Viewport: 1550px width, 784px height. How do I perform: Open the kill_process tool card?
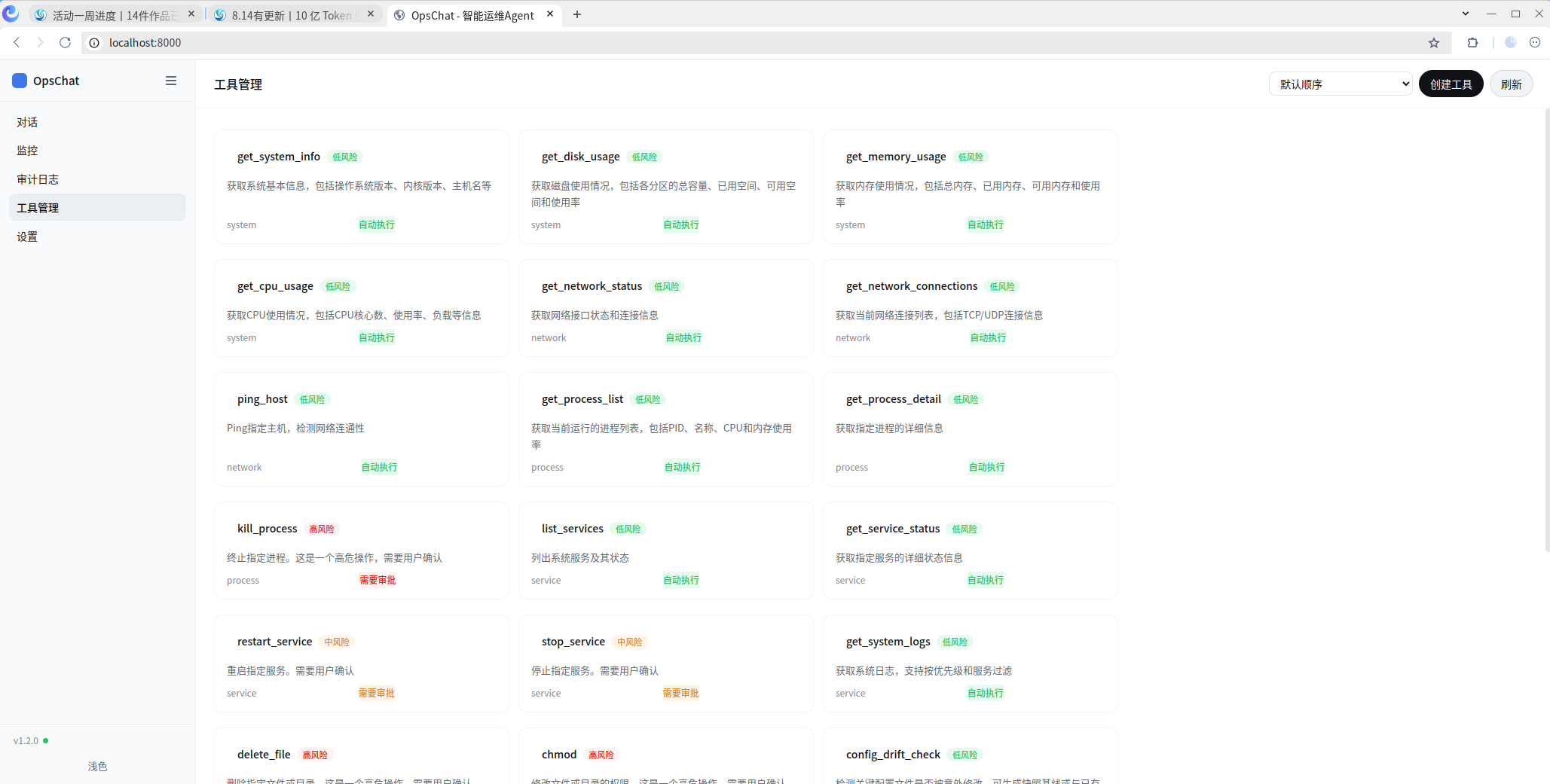coord(362,551)
